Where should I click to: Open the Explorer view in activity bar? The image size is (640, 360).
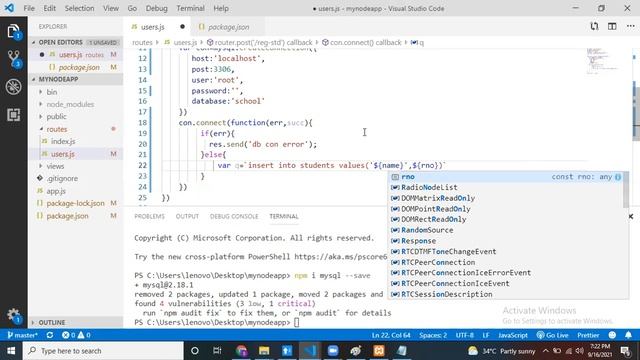13,32
